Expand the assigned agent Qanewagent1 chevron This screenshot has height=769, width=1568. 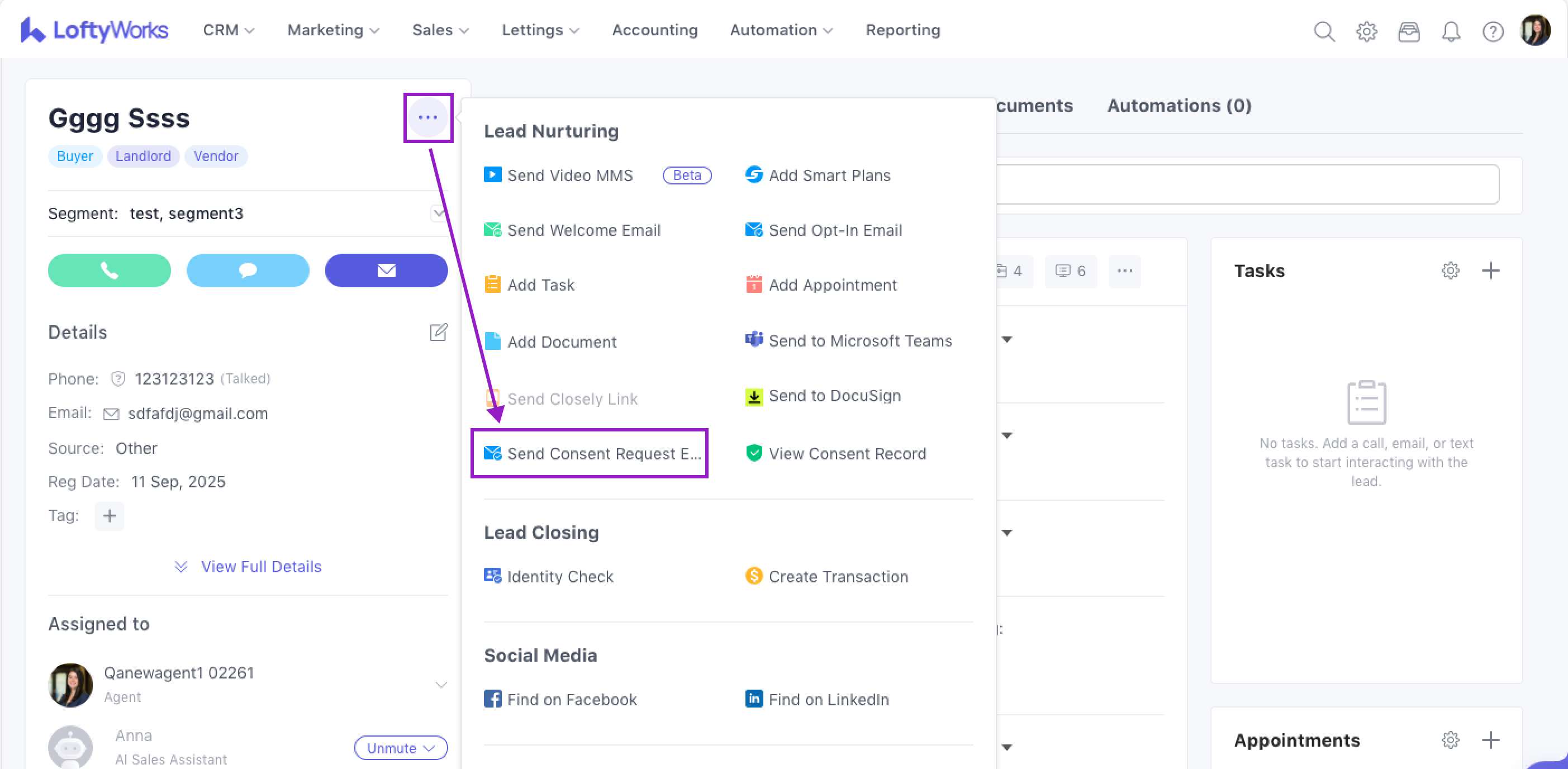click(x=441, y=685)
